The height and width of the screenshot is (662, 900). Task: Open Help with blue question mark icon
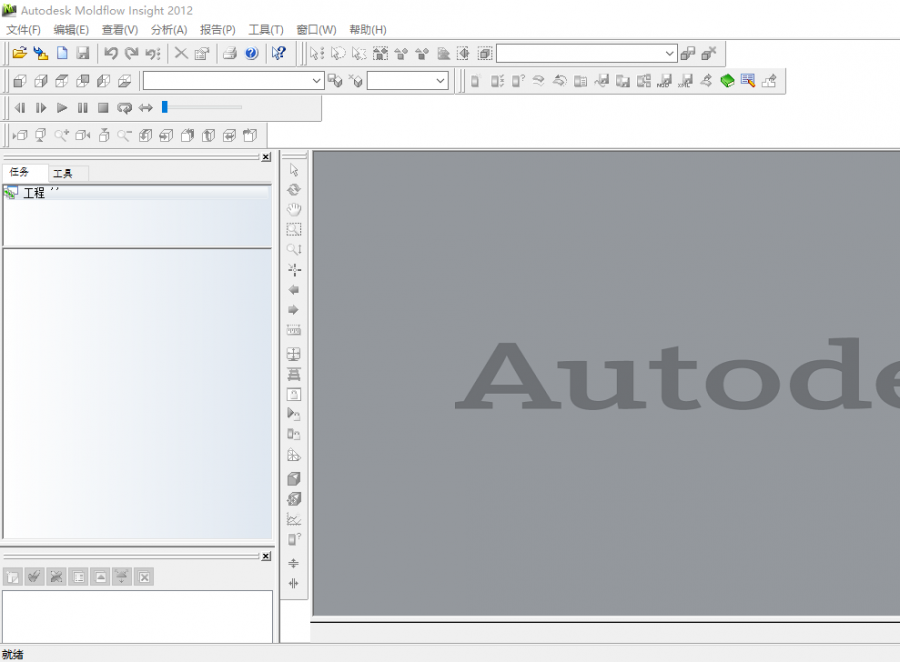251,54
